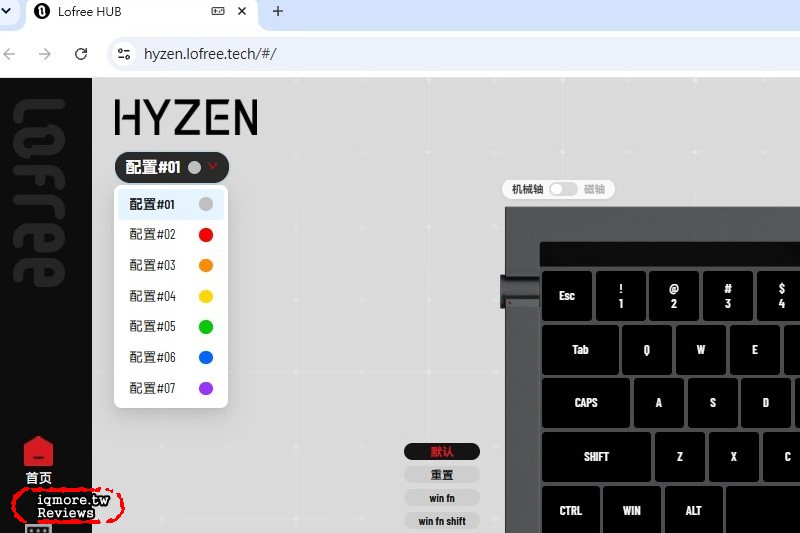Click the Tab key on keyboard
Viewport: 800px width, 533px height.
[580, 350]
